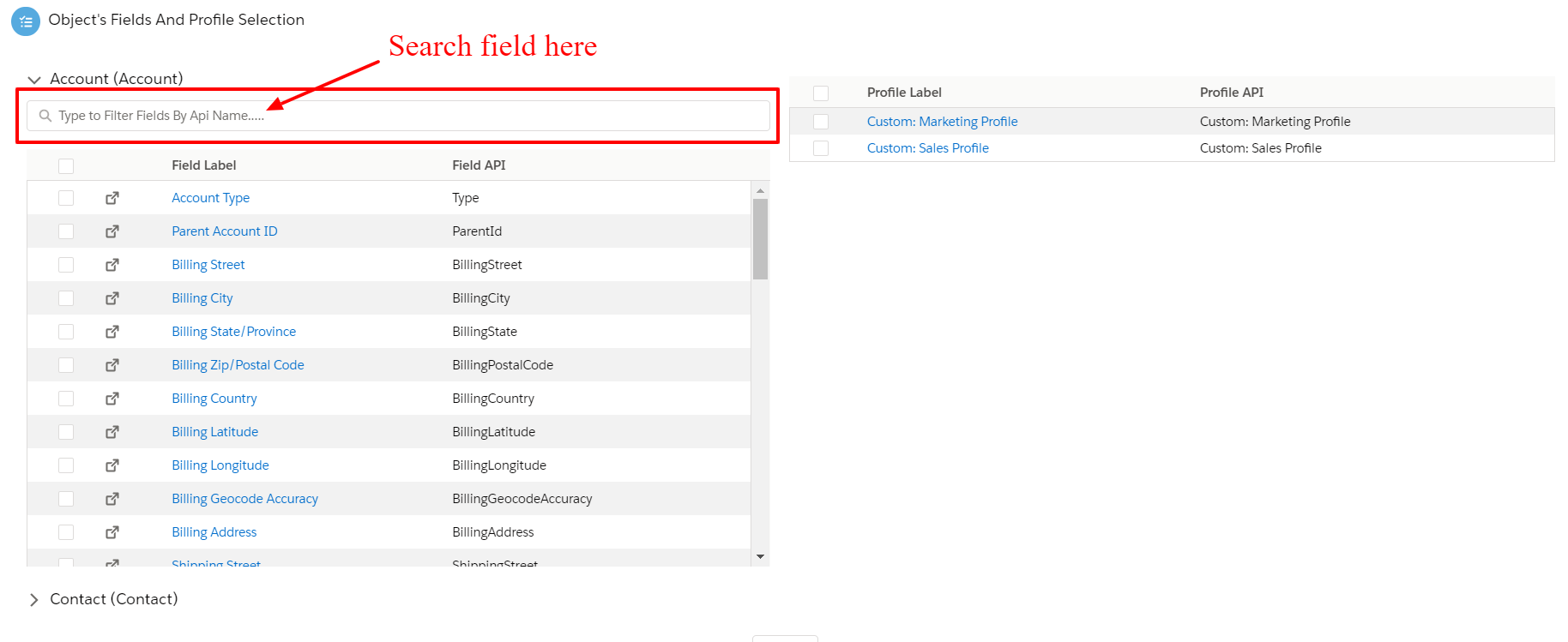The height and width of the screenshot is (642, 1568).
Task: Click the open-in-new icon beside Parent Account ID
Action: click(112, 231)
